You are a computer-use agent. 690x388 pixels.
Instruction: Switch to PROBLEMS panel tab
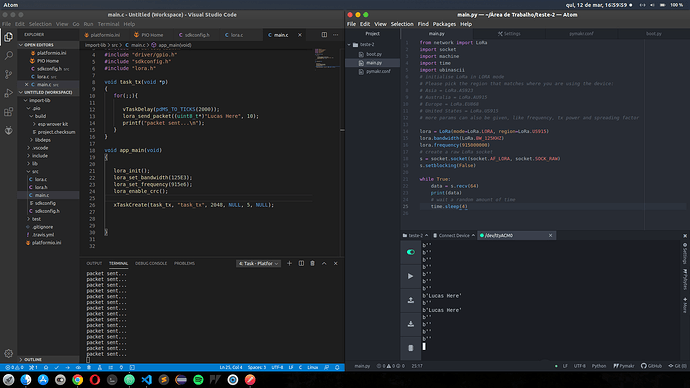pyautogui.click(x=184, y=264)
